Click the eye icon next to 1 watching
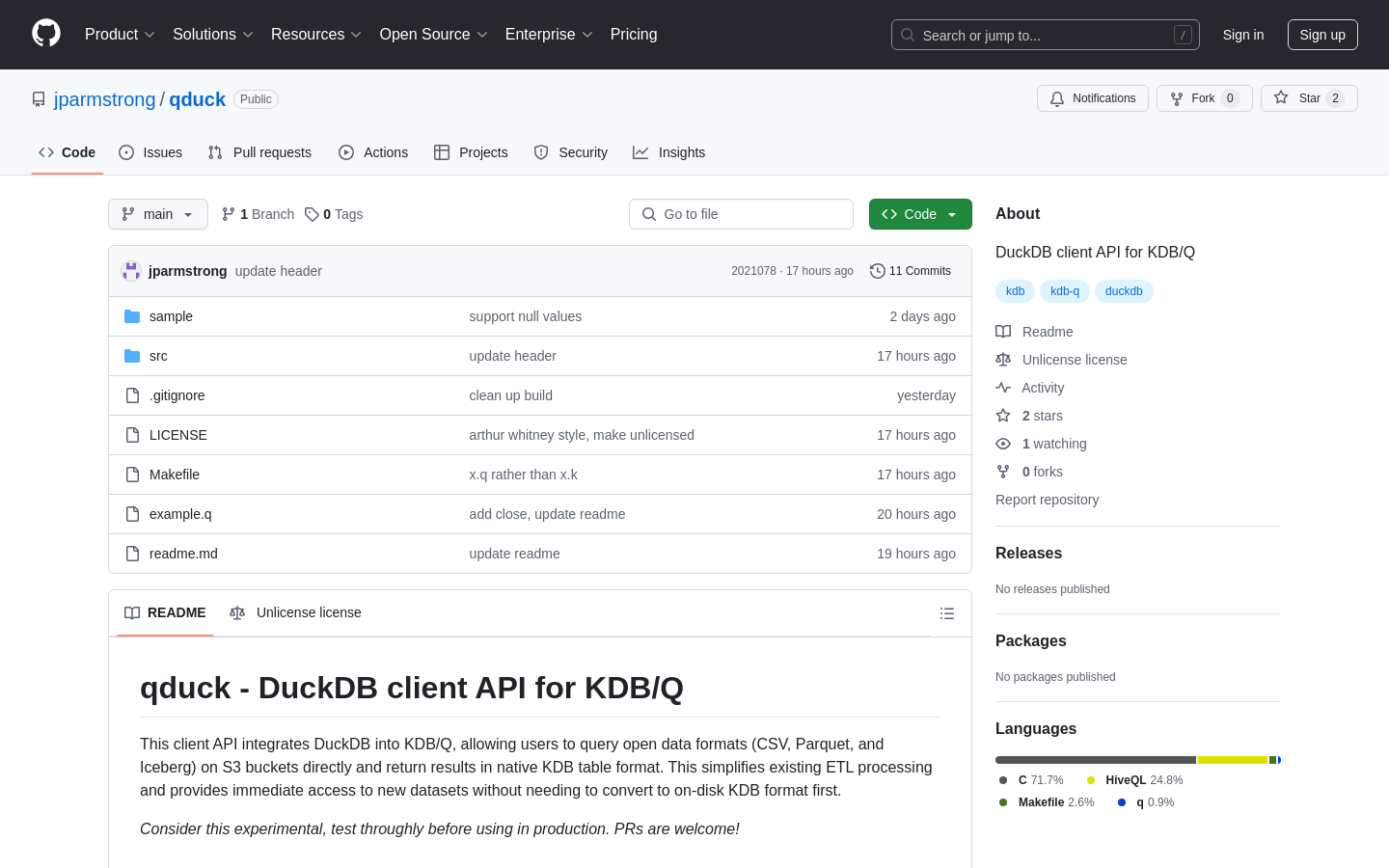This screenshot has height=868, width=1389. (x=1003, y=444)
